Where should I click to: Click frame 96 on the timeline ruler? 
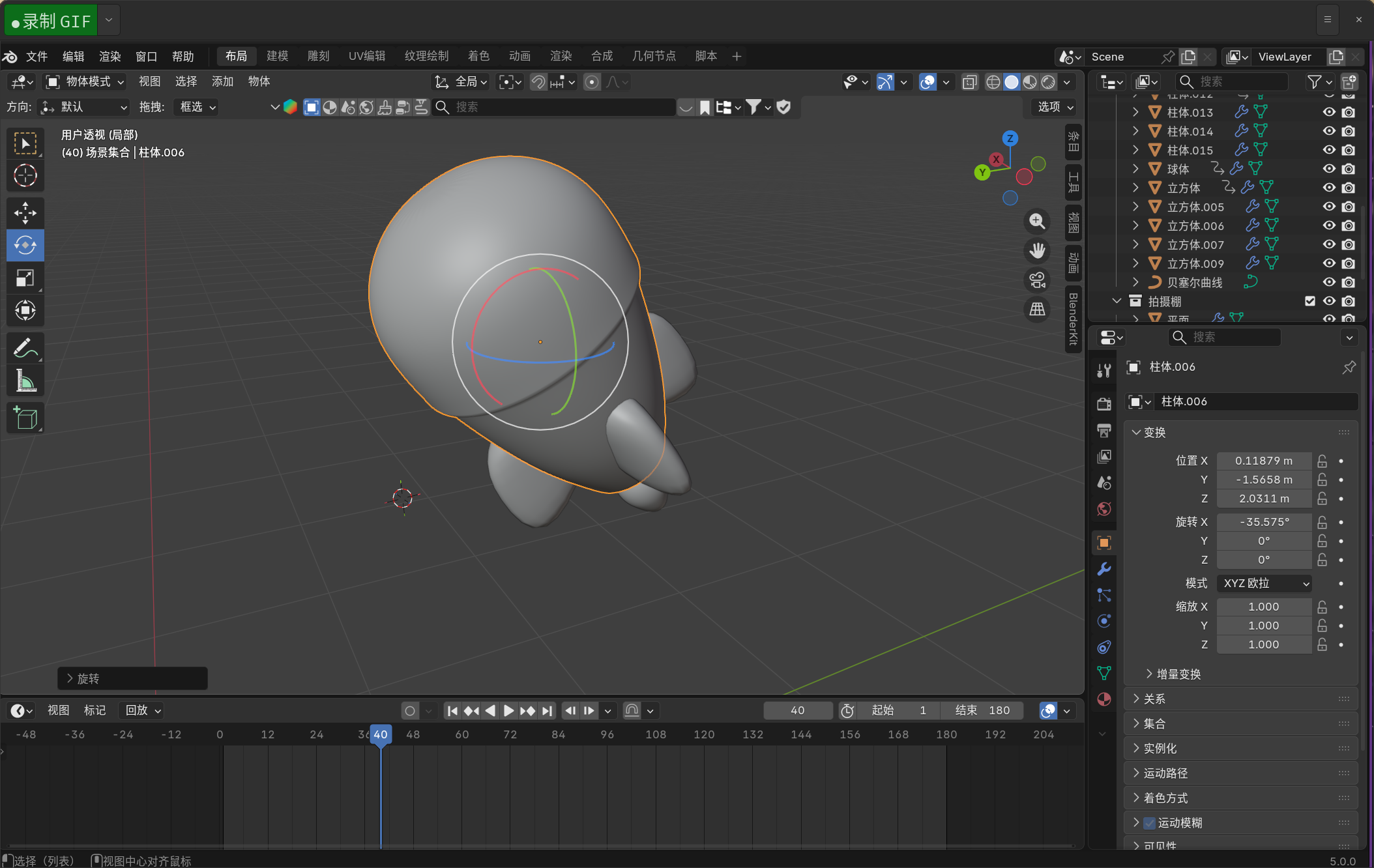tap(607, 734)
